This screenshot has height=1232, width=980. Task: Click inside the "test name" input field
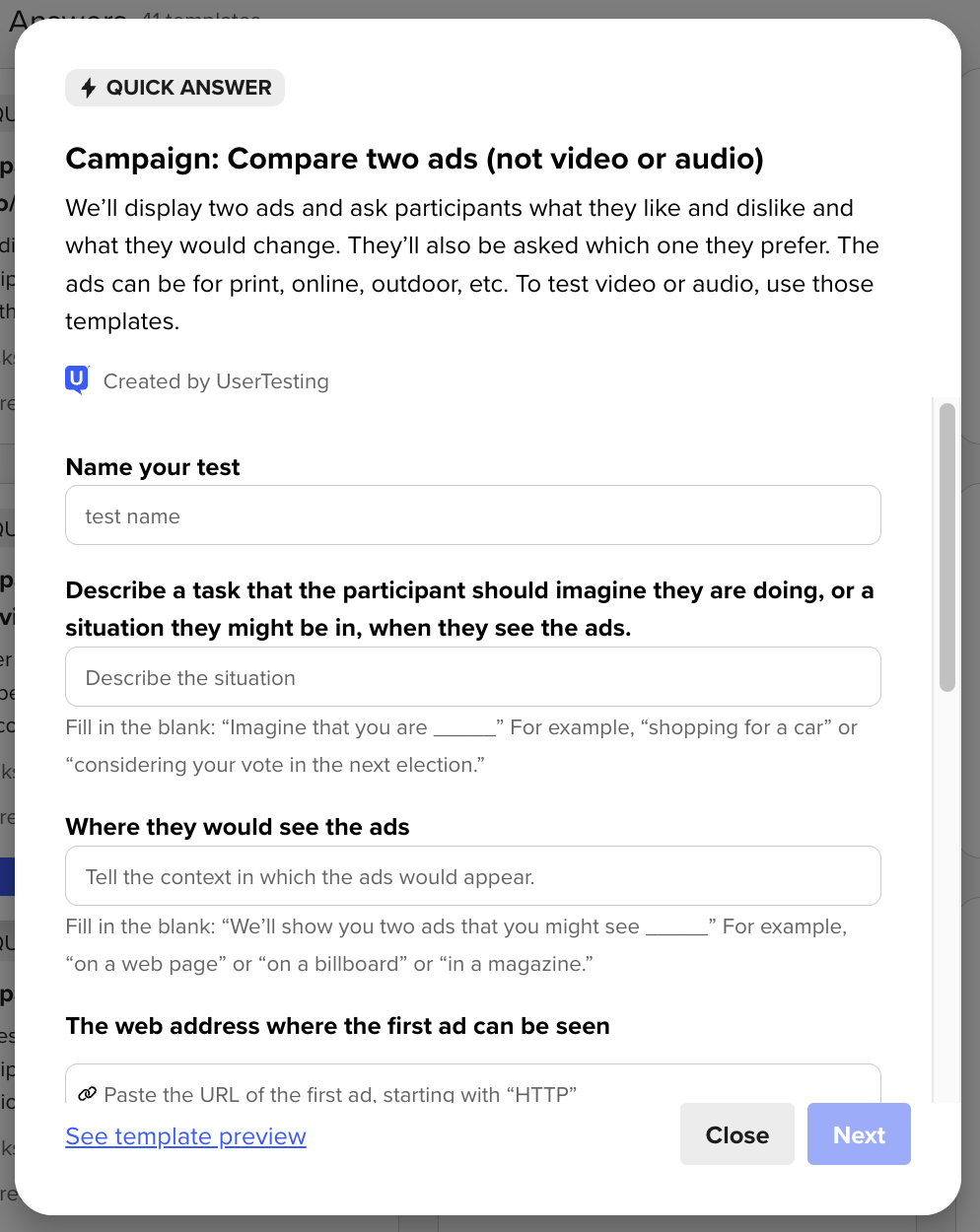[x=472, y=514]
